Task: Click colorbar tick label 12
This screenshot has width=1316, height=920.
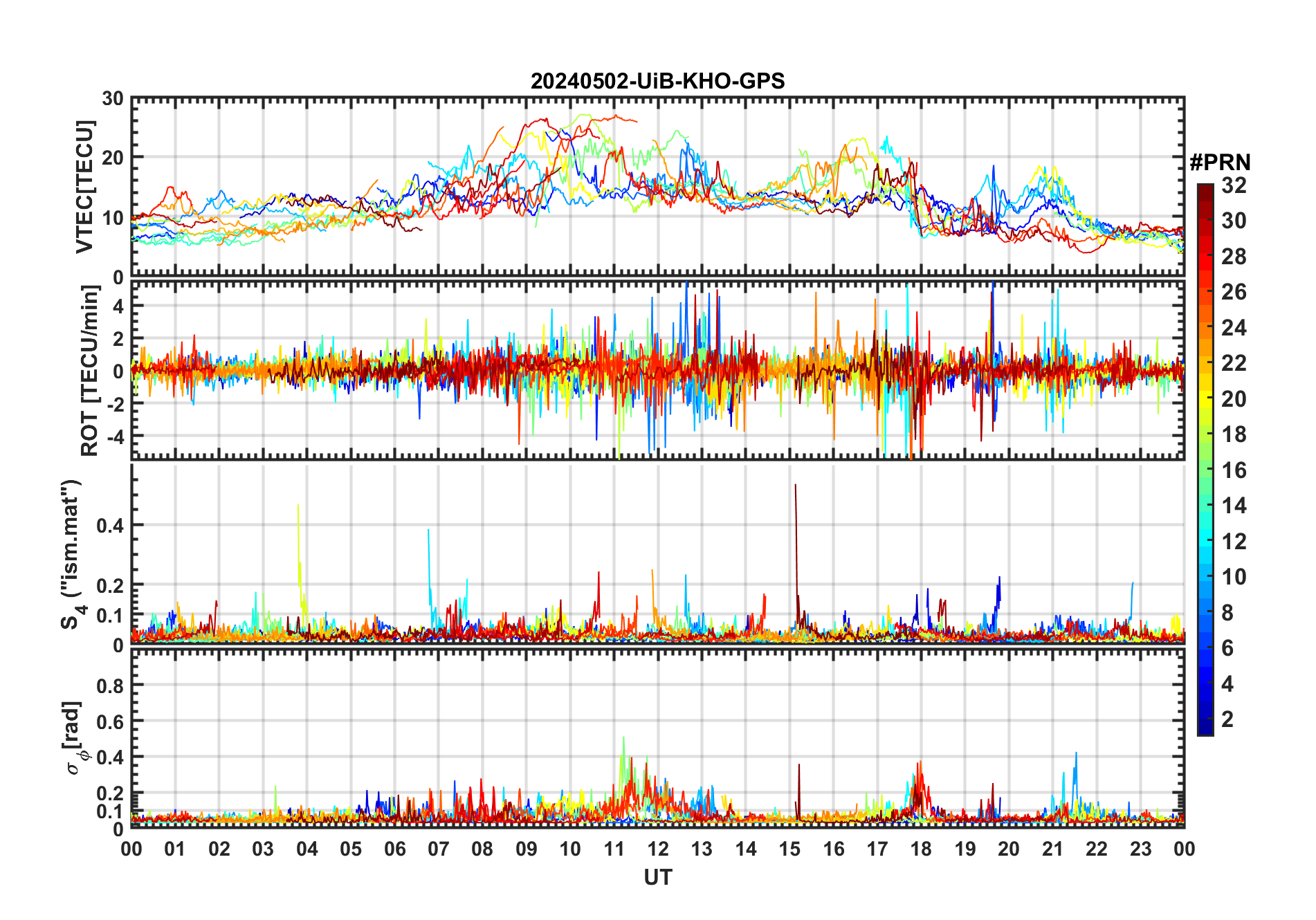Action: [x=1234, y=542]
